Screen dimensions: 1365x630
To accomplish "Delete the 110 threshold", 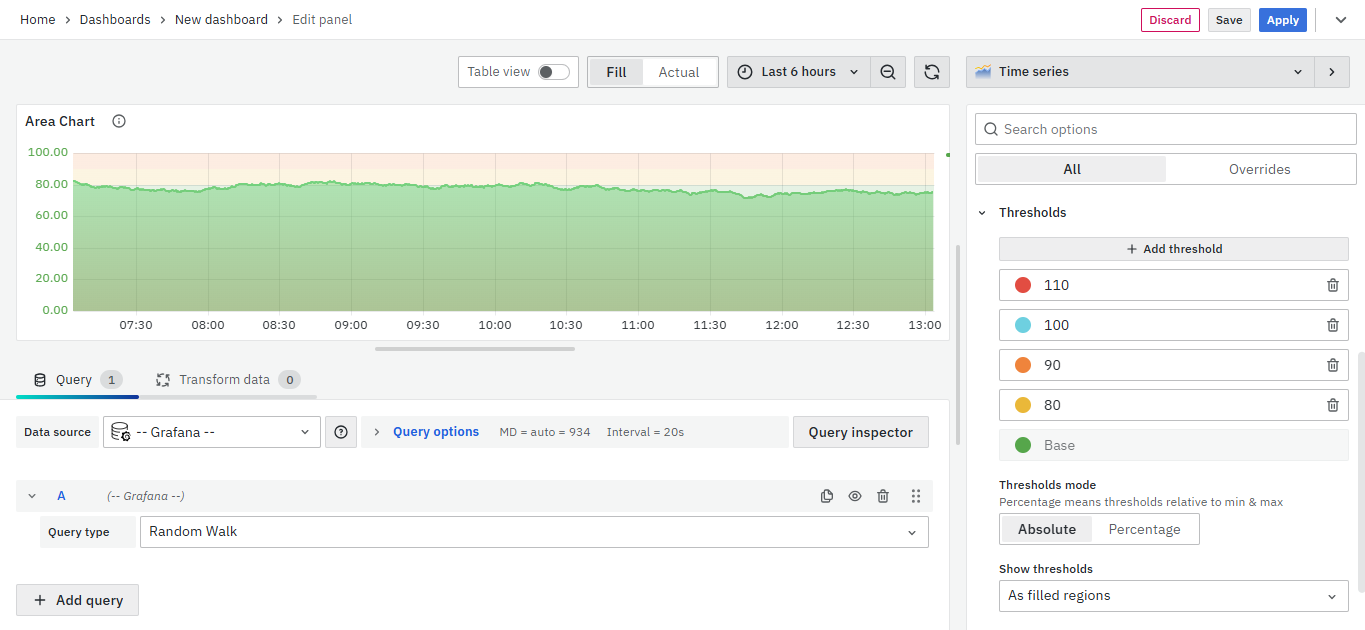I will (x=1332, y=285).
